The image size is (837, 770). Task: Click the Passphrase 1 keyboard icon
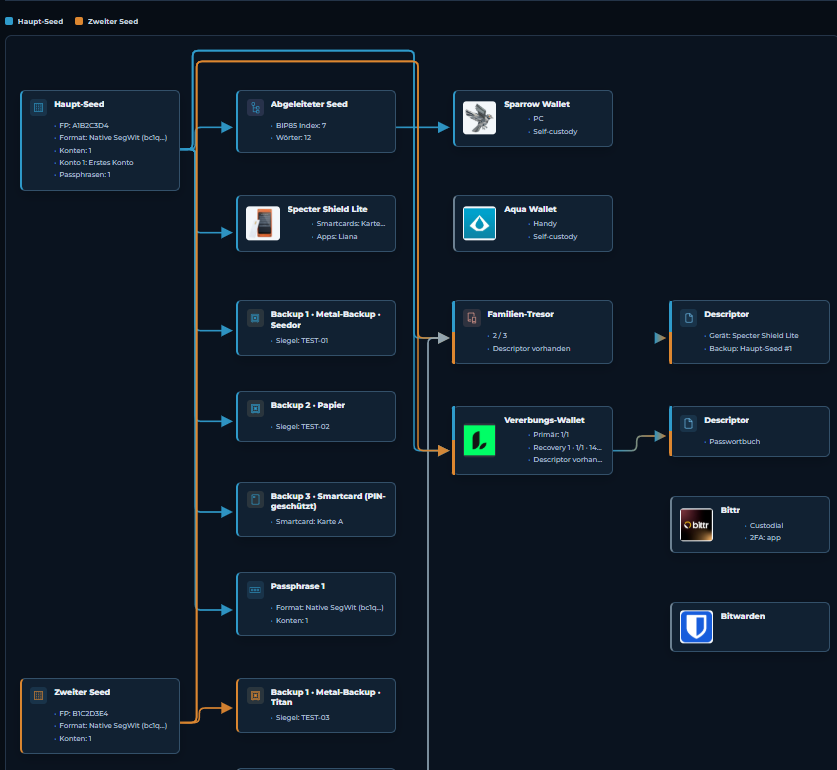[x=255, y=590]
